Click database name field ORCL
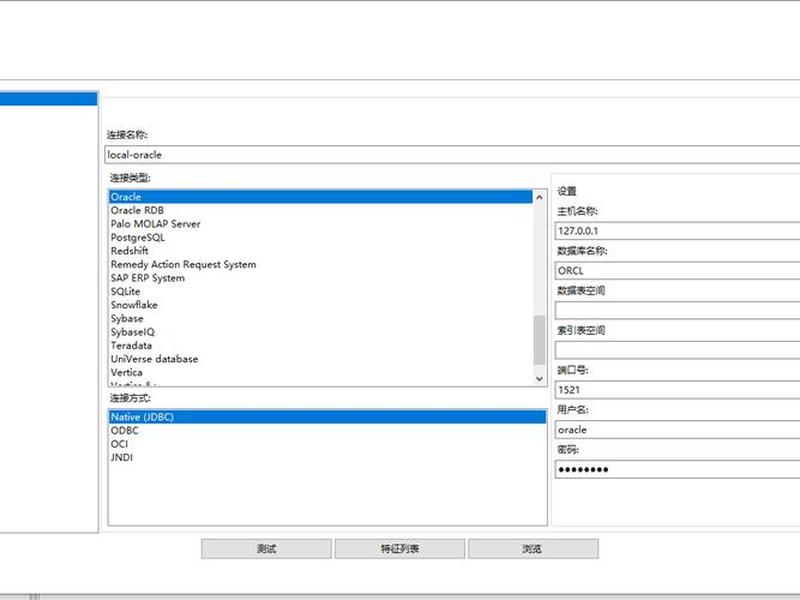800x600 pixels. pyautogui.click(x=678, y=270)
